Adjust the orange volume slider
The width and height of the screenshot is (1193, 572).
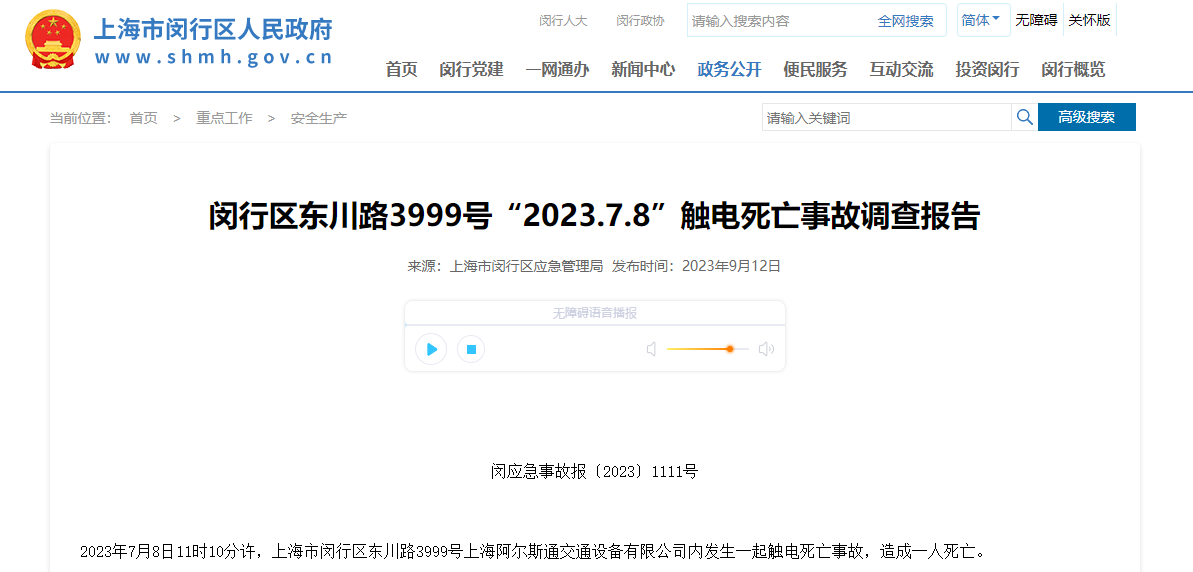tap(730, 349)
